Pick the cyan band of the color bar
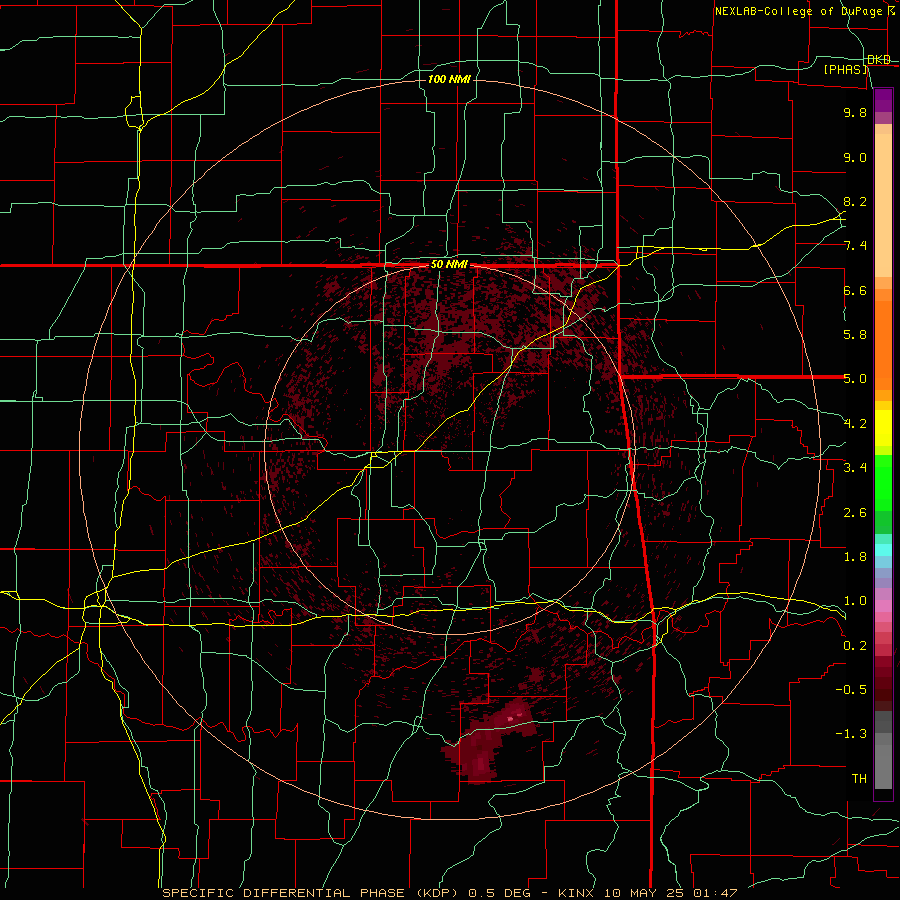Image resolution: width=900 pixels, height=900 pixels. pos(883,550)
